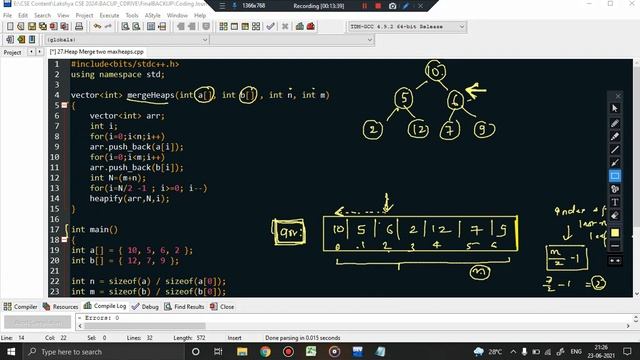Select the rectangle tool in the drawing palette
This screenshot has height=360, width=640.
click(615, 176)
